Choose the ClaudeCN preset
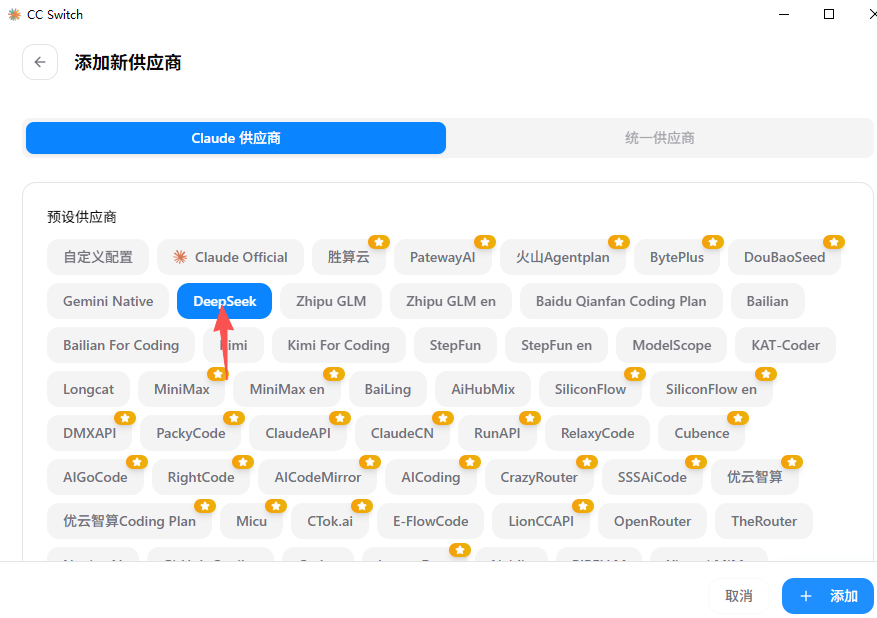877x618 pixels. point(402,433)
